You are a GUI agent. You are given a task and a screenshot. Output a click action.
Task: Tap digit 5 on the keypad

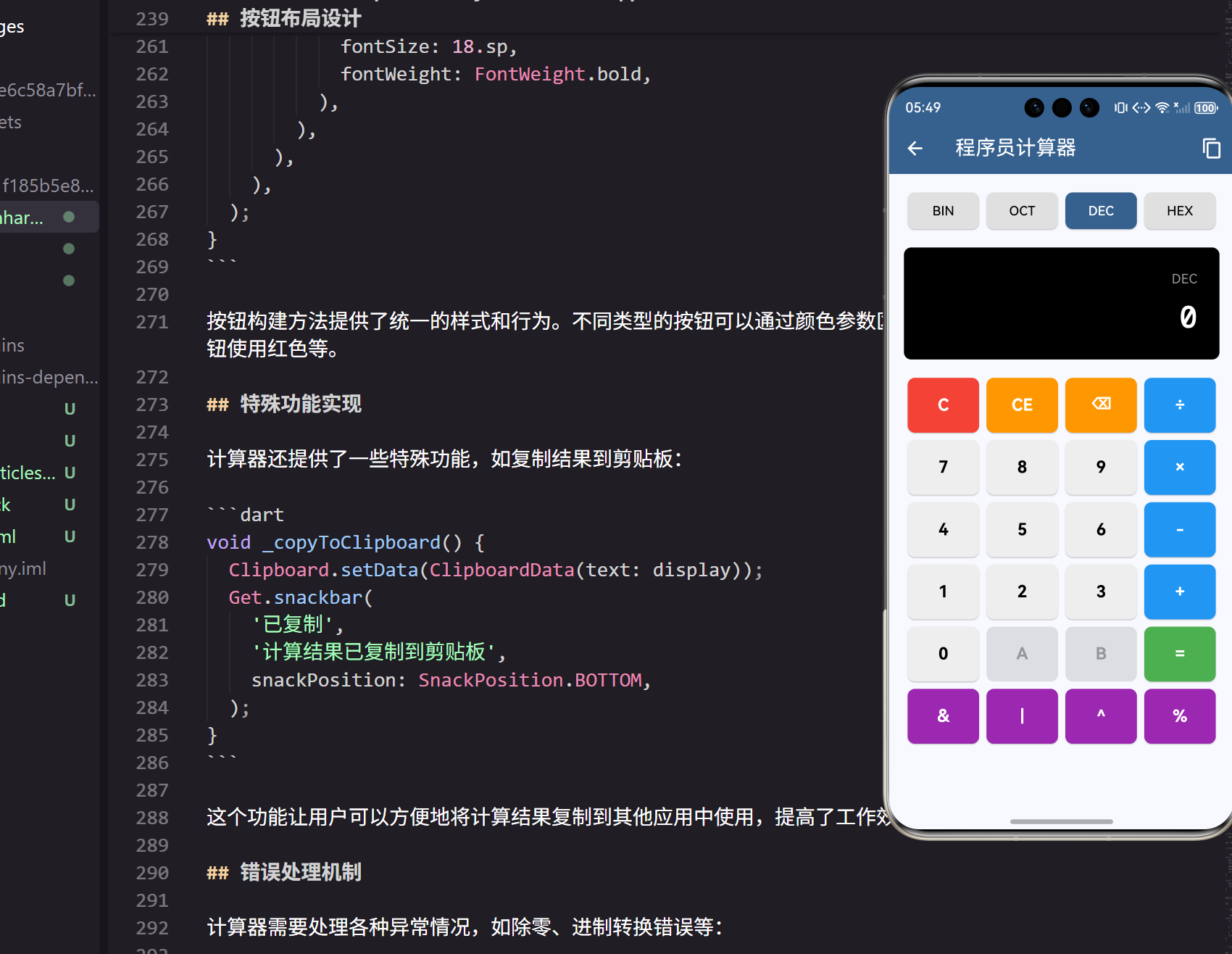(1022, 529)
